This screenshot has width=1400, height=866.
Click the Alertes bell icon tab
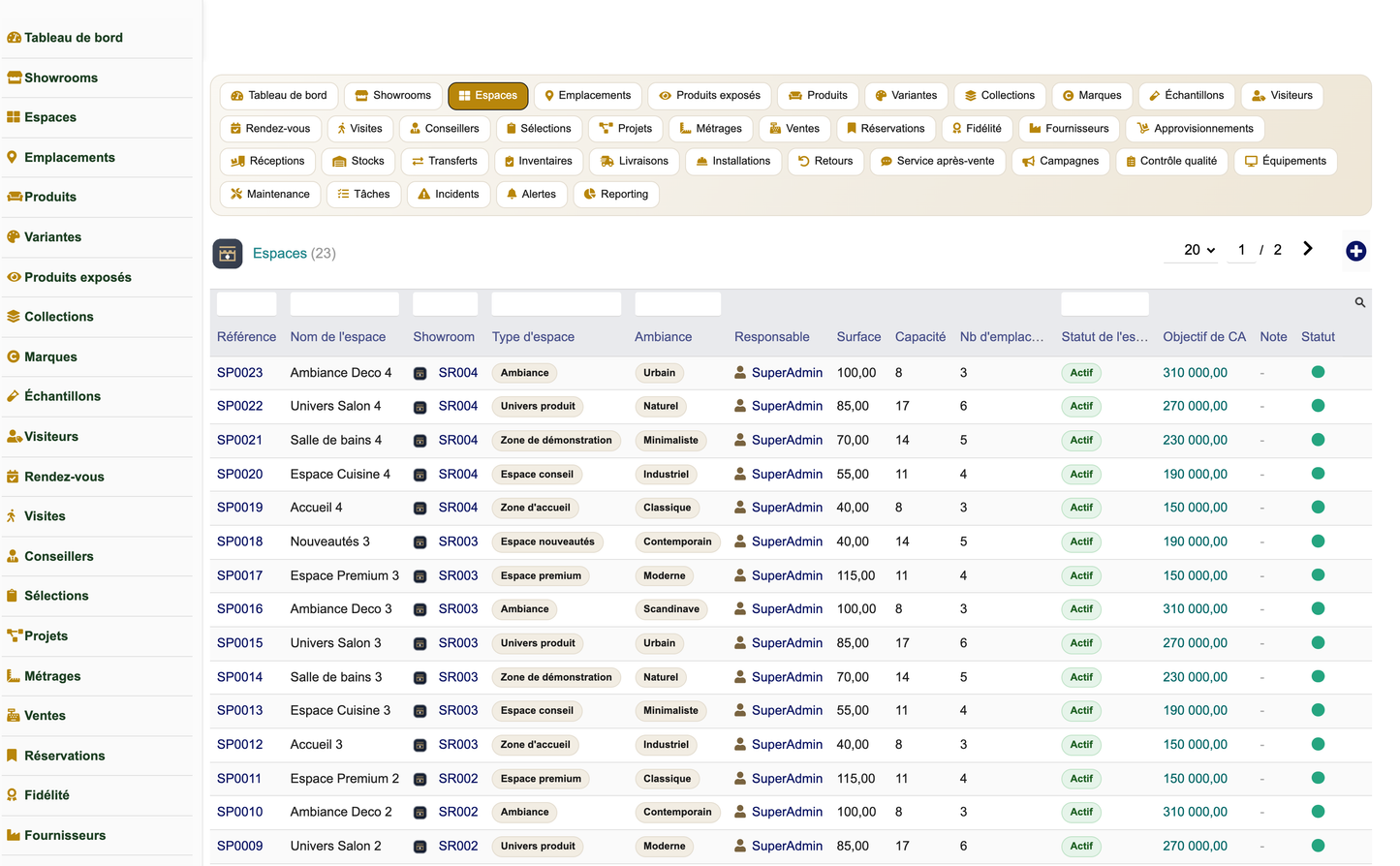point(513,194)
